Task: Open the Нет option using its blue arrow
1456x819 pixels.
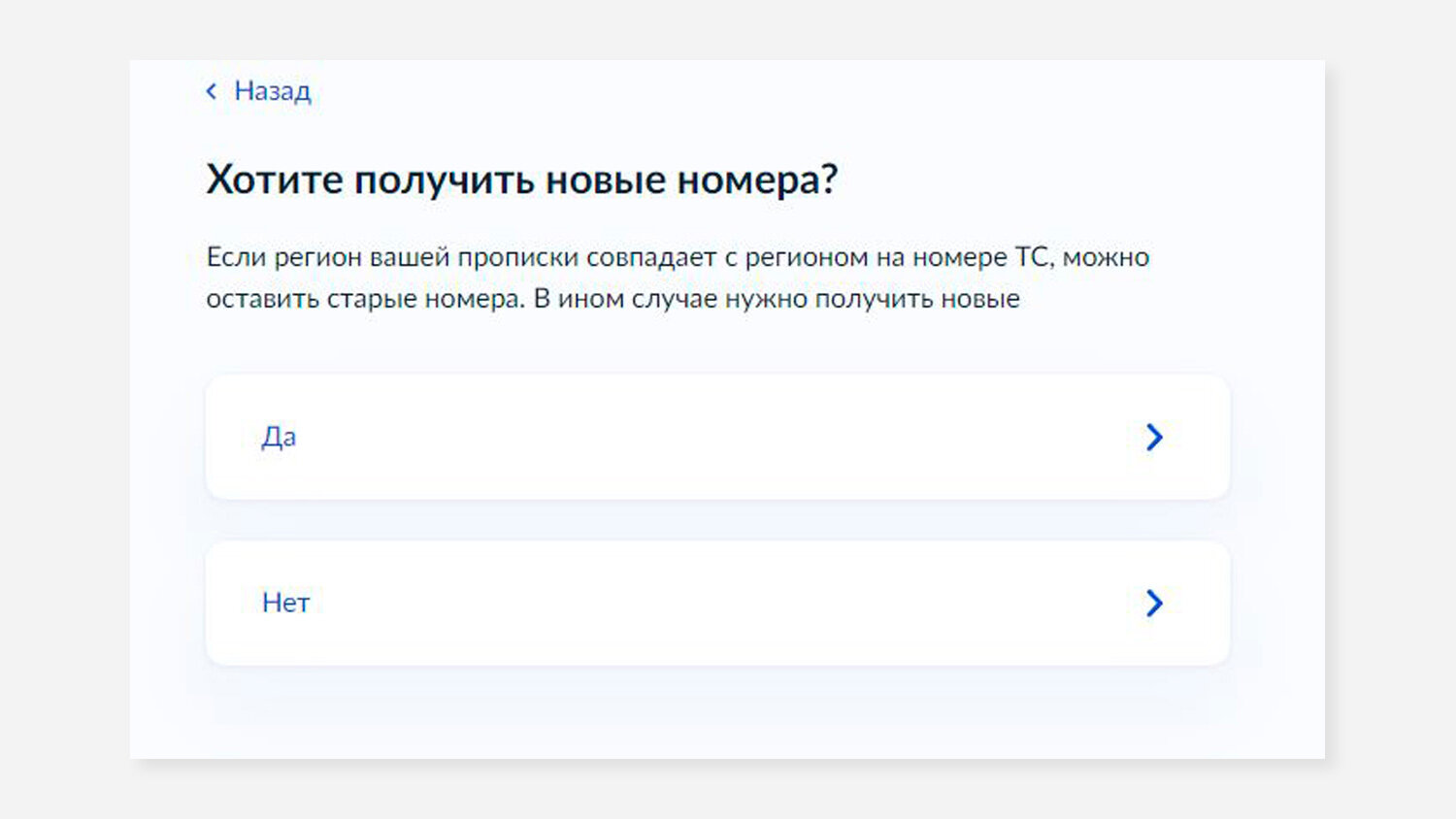Action: [1154, 603]
